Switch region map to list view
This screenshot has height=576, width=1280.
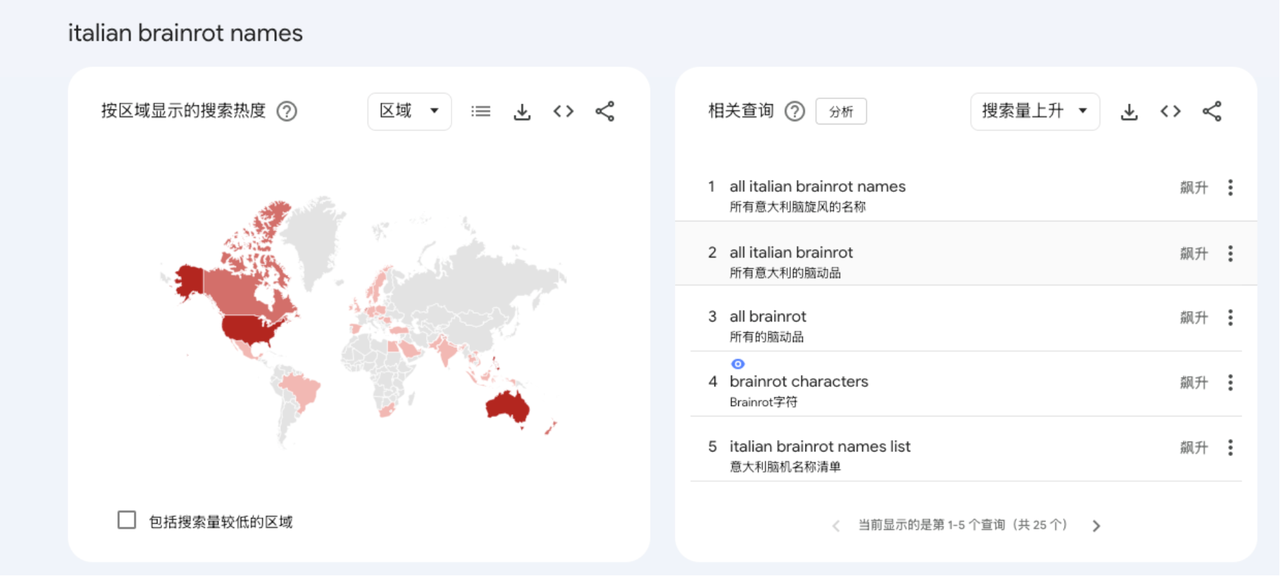(481, 111)
